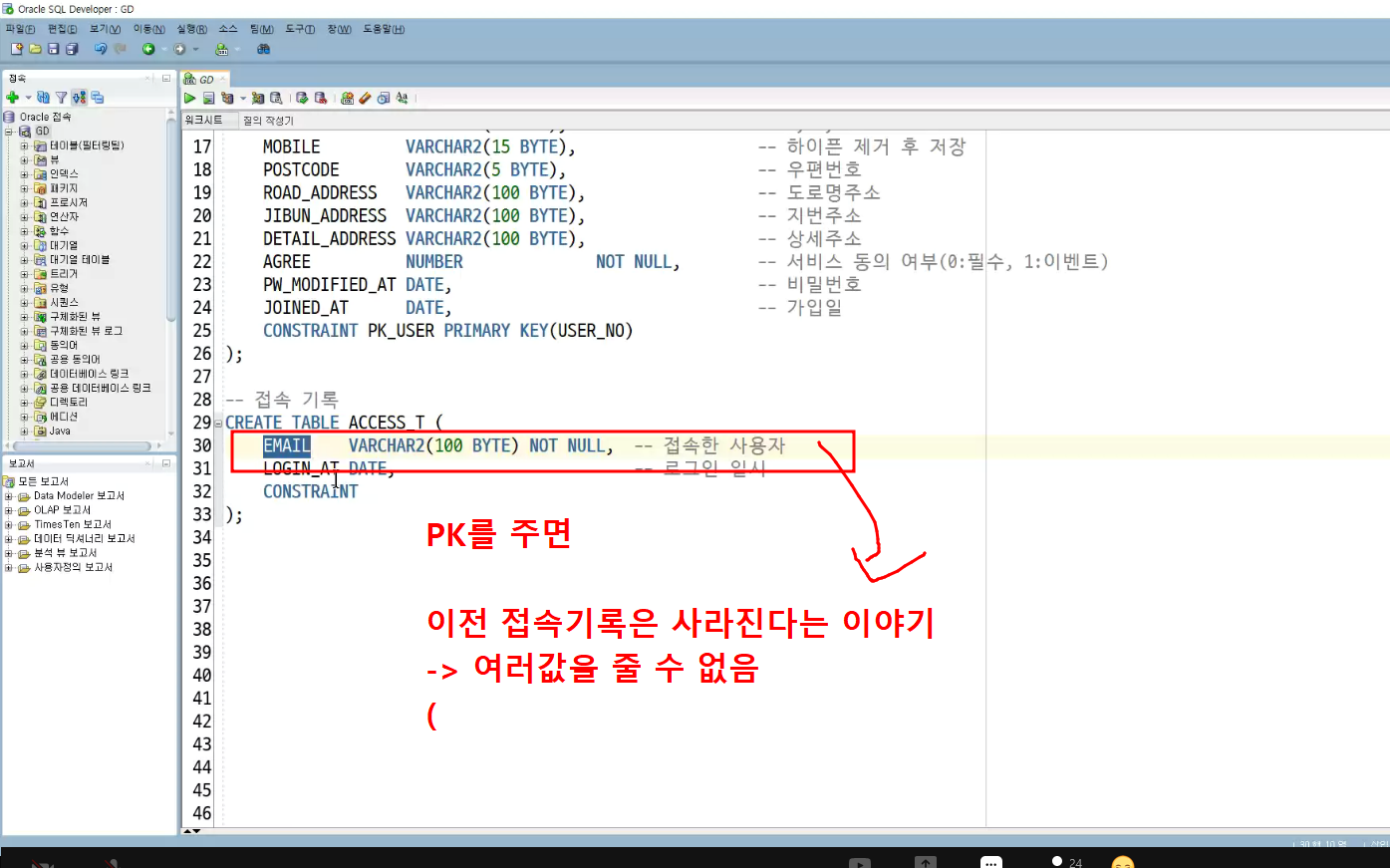Screen dimensions: 1390x868
Task: Select the Java tree item
Action: click(60, 432)
